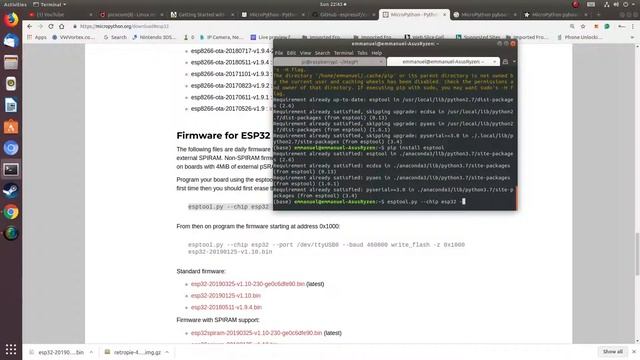The width and height of the screenshot is (640, 360).
Task: Bookmark this page with the star icon
Action: point(583,26)
